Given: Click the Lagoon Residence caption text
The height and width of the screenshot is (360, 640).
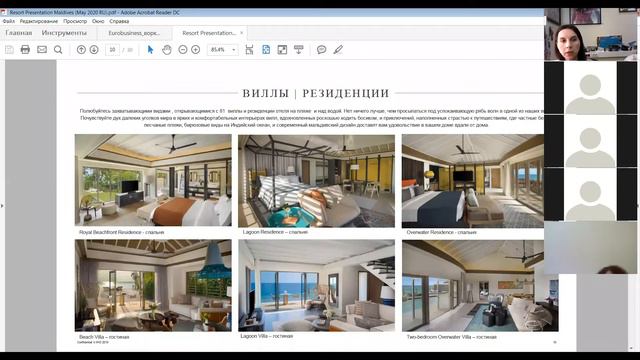Looking at the screenshot, I should (x=275, y=232).
